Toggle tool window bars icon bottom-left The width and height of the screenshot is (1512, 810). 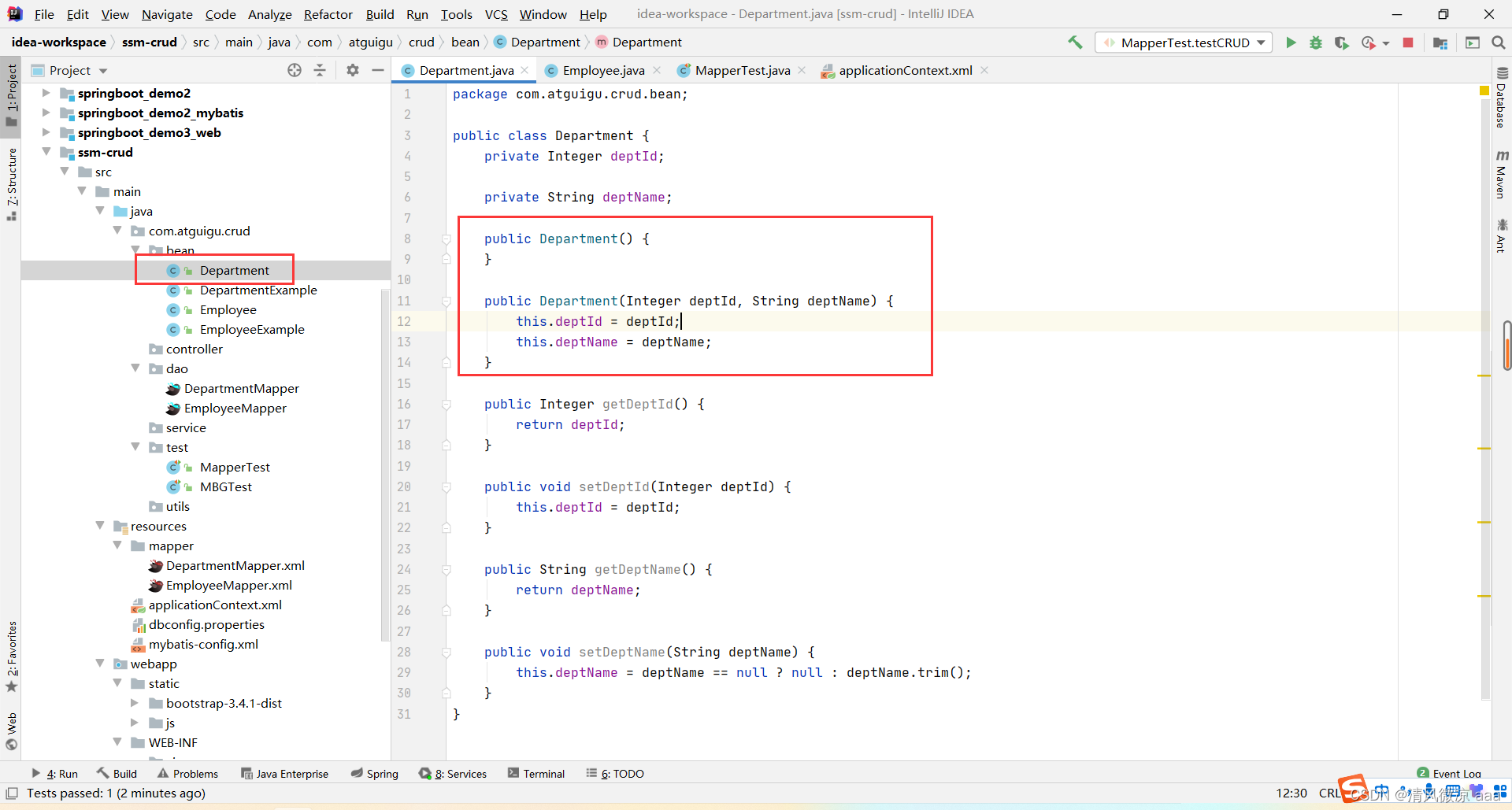(12, 793)
